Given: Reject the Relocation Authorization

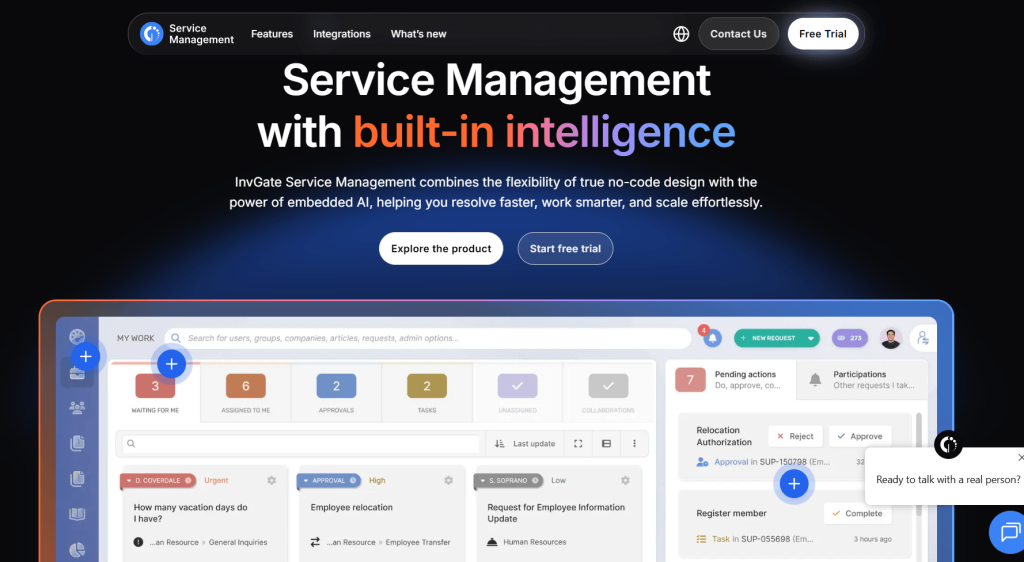Looking at the screenshot, I should [x=795, y=436].
